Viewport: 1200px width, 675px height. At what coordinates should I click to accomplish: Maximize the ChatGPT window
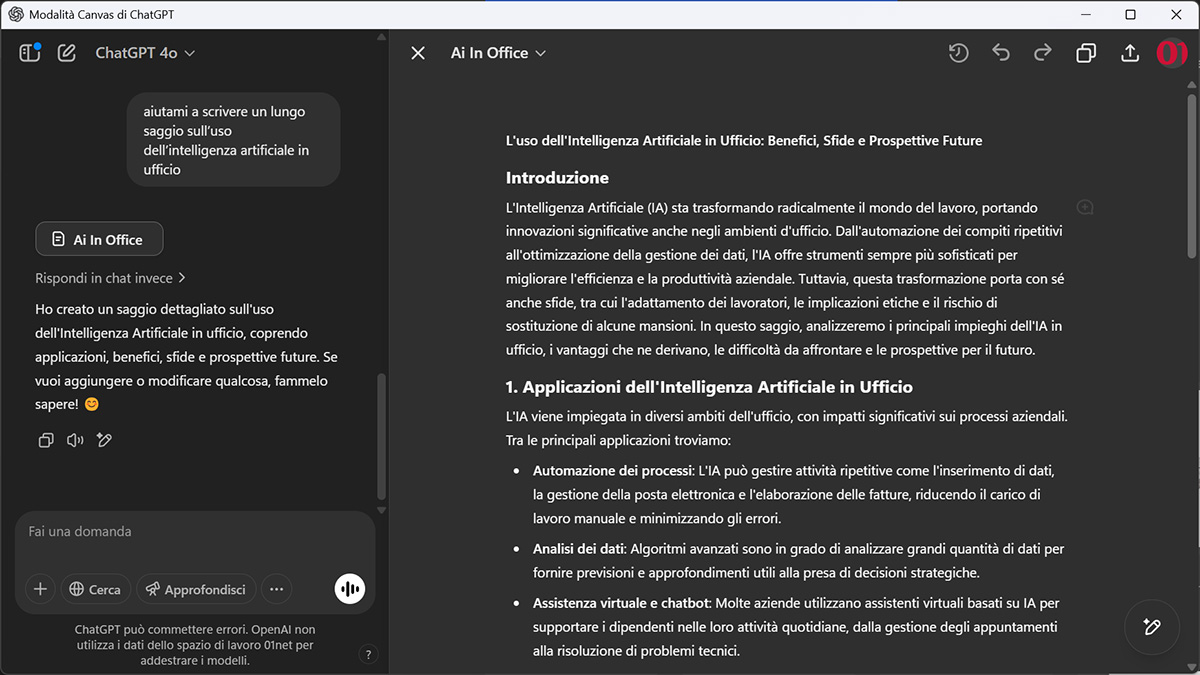[x=1131, y=14]
